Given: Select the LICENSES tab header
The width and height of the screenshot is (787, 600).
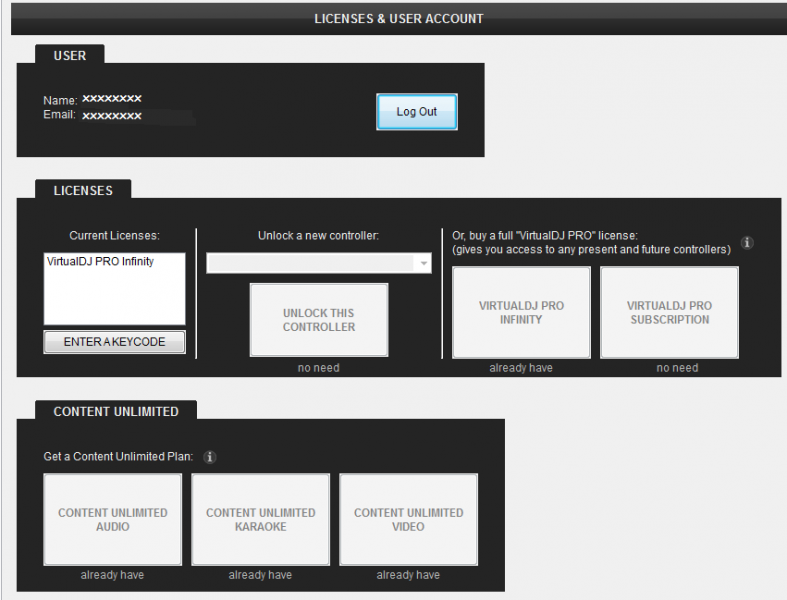Looking at the screenshot, I should point(83,190).
